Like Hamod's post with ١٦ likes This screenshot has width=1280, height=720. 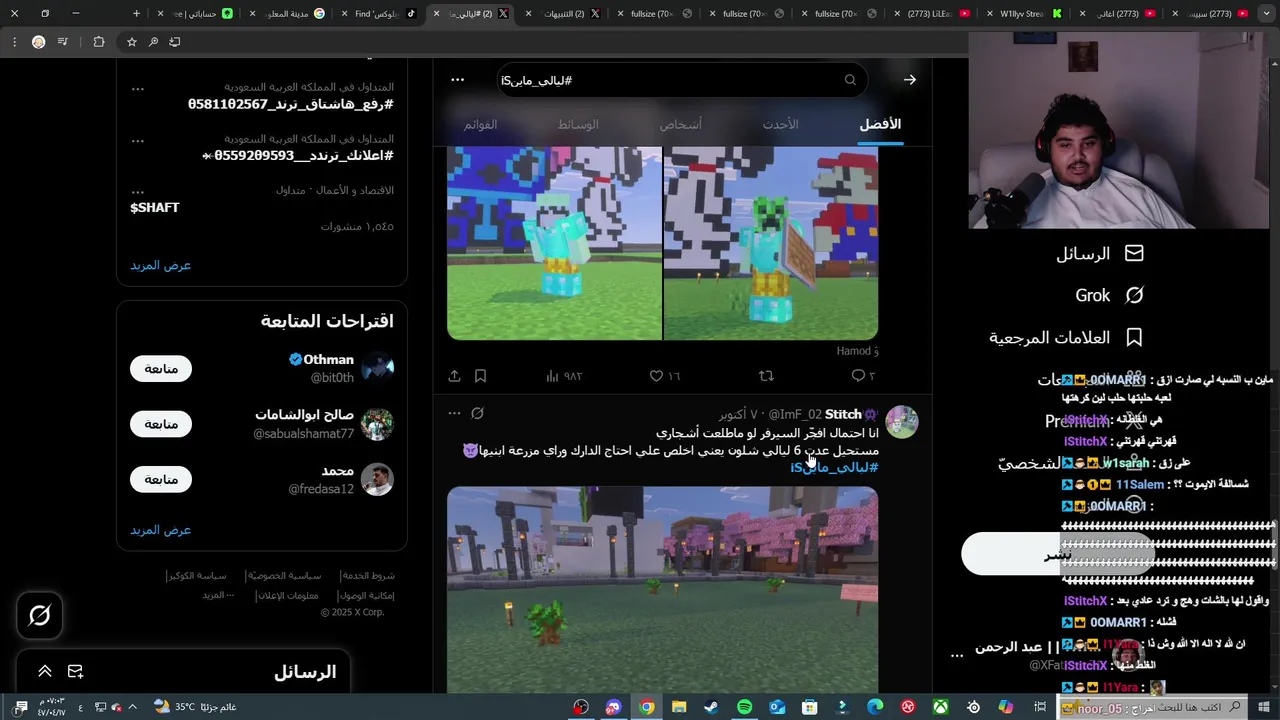pyautogui.click(x=665, y=376)
